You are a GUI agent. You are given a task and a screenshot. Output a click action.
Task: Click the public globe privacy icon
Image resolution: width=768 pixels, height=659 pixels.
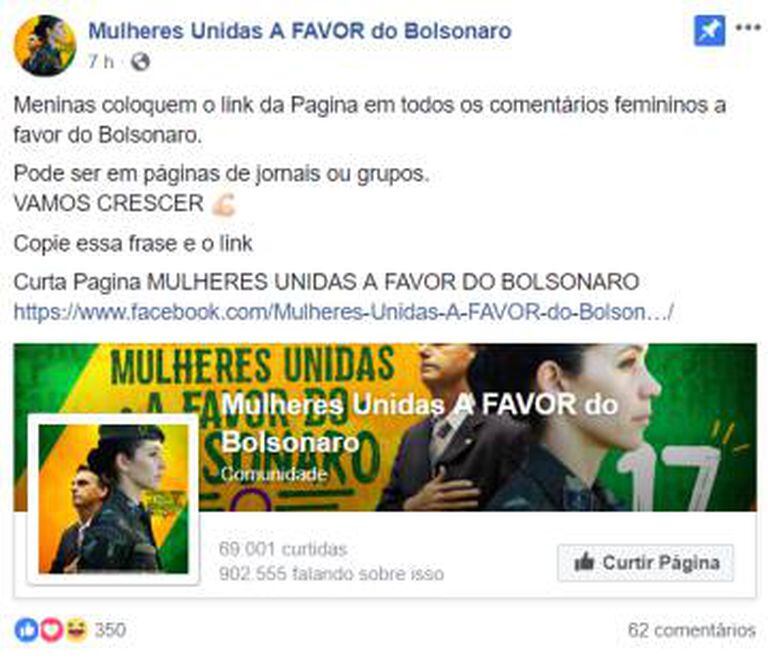[140, 62]
